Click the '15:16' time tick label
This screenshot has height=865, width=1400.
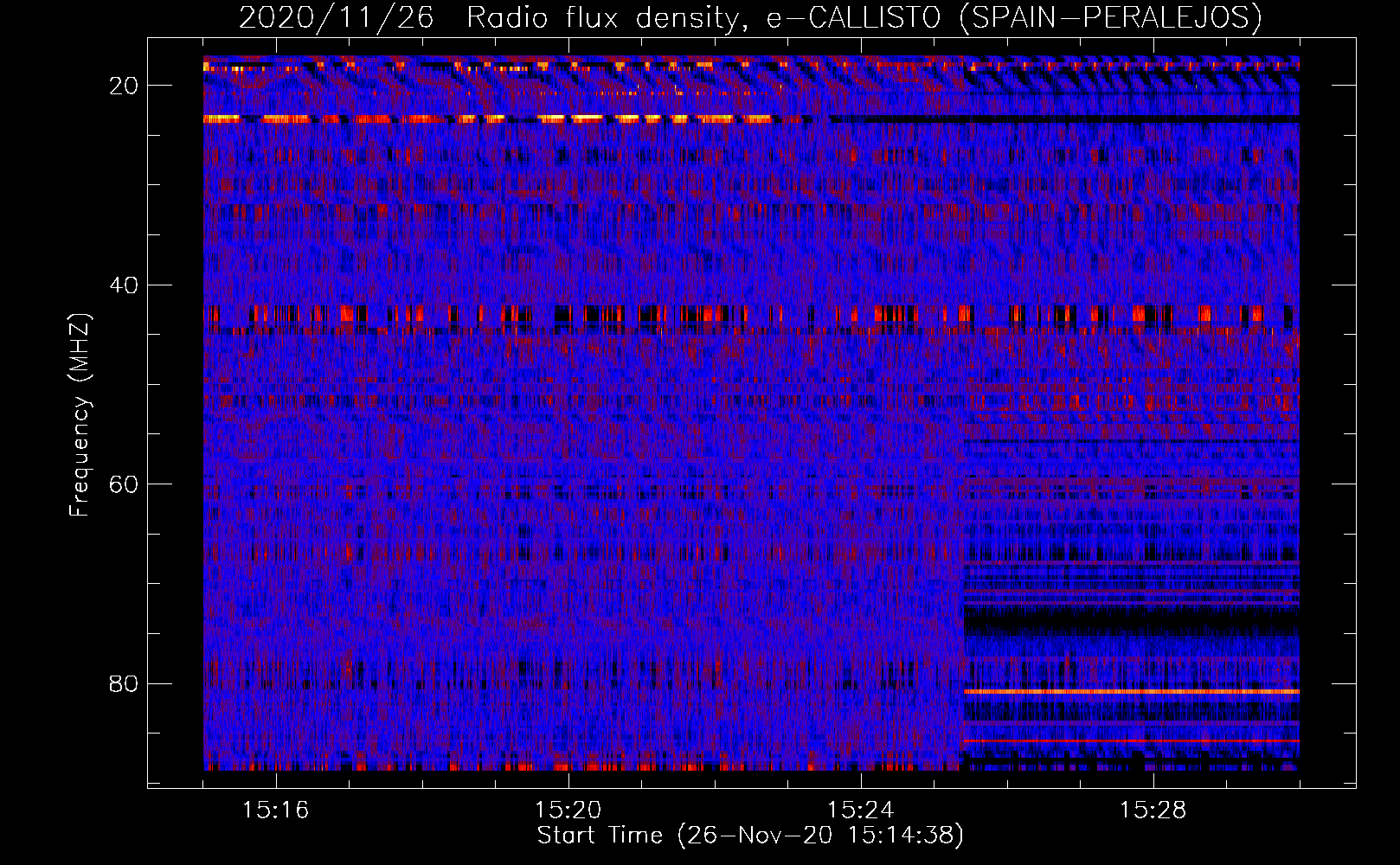click(x=276, y=811)
